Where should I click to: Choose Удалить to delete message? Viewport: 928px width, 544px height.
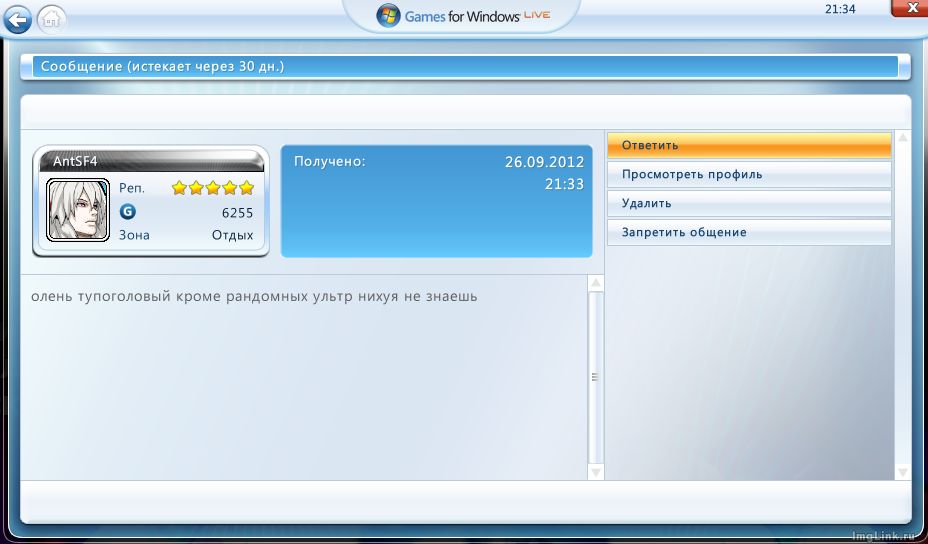click(x=749, y=203)
